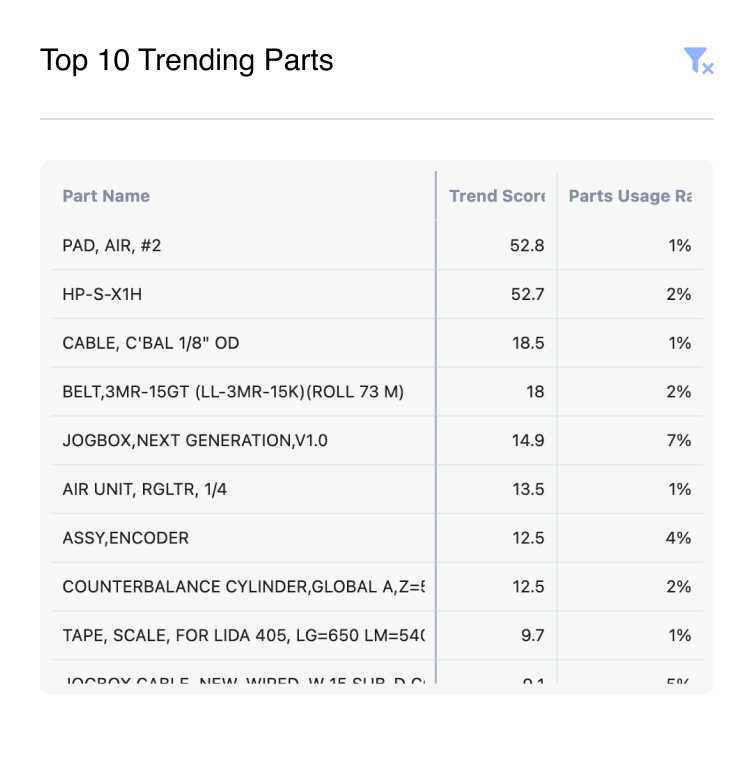
Task: Select the HP-S-X1H part row
Action: point(109,294)
